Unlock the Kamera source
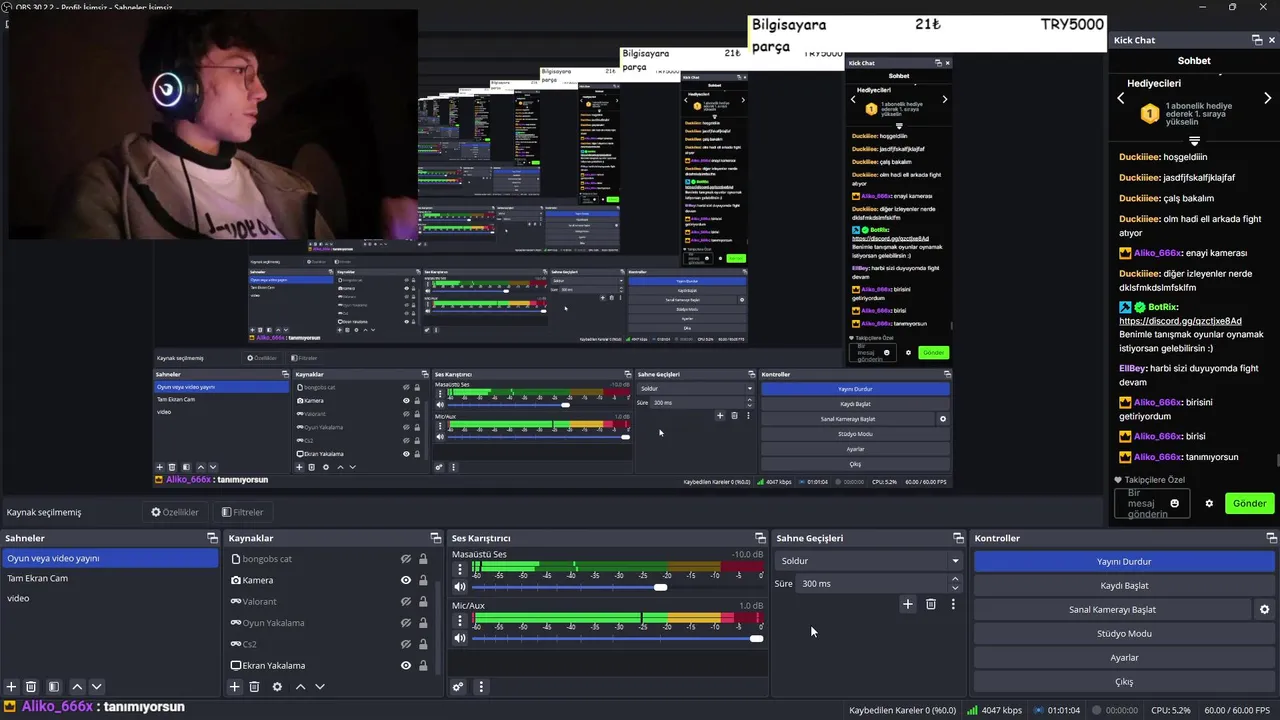This screenshot has height=720, width=1280. point(423,580)
